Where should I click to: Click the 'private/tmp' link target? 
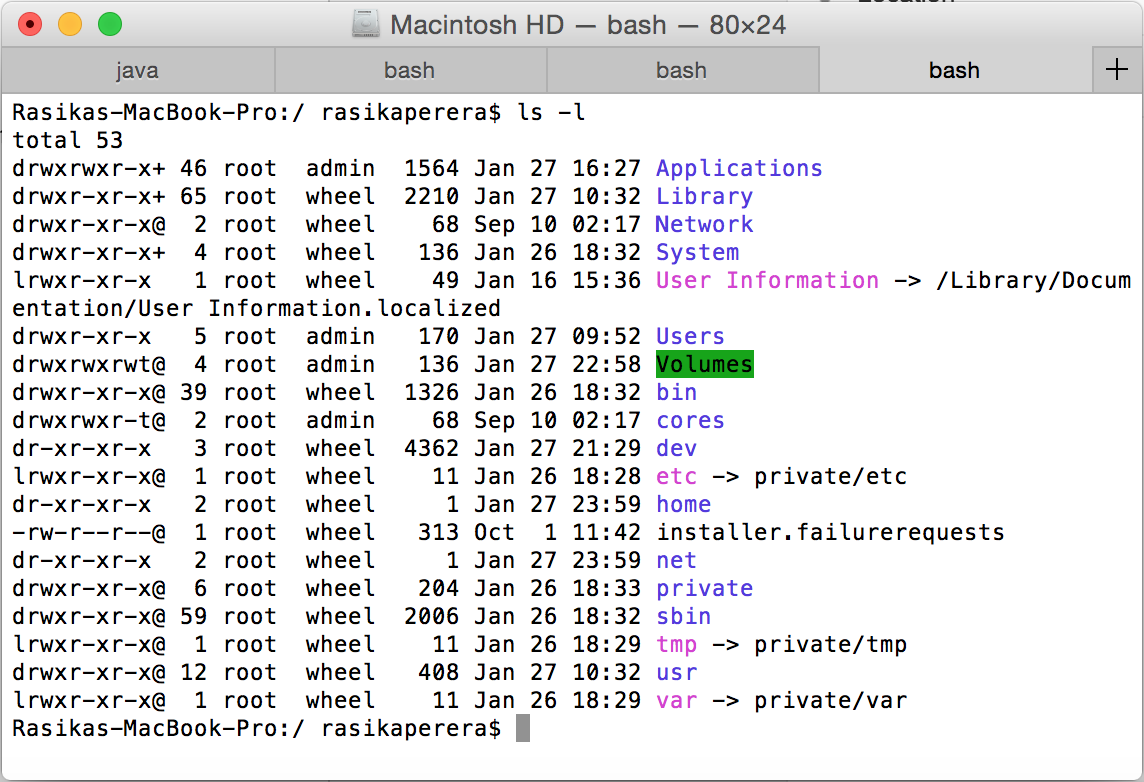point(830,645)
